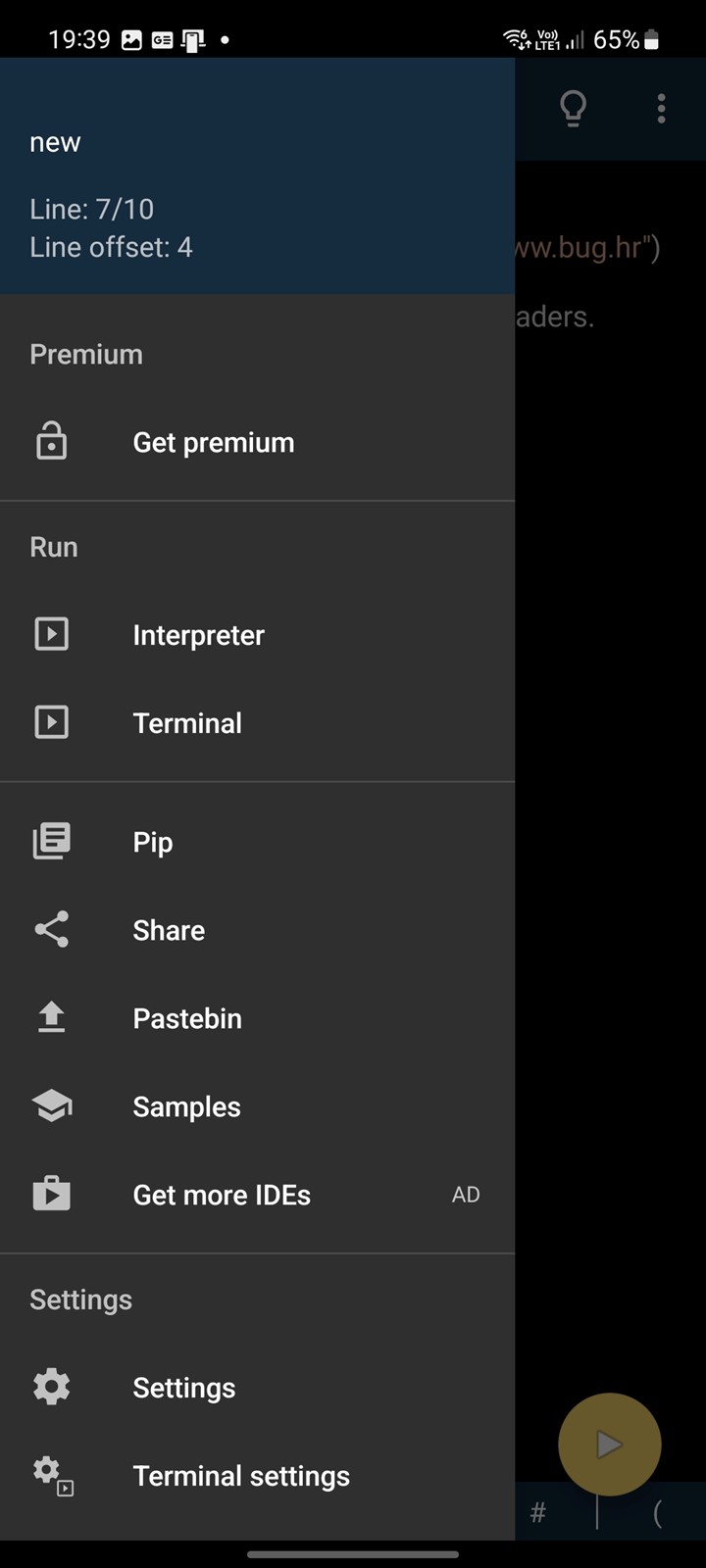Tap the Settings gear icon
The image size is (706, 1568).
[x=51, y=1387]
